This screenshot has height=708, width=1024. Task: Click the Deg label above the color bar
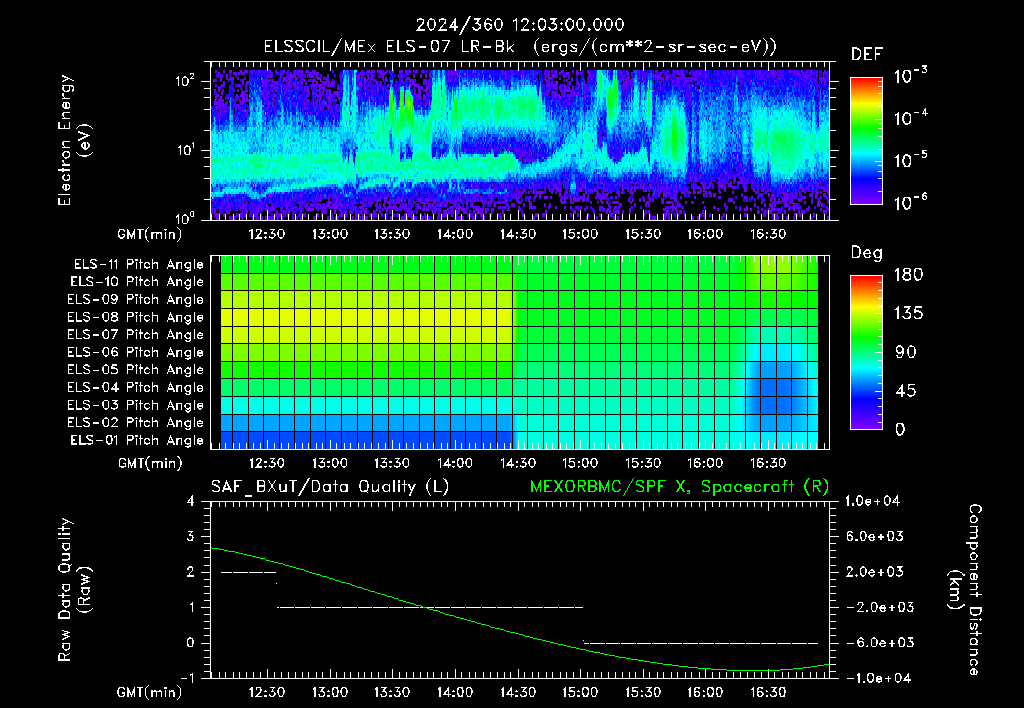pos(867,253)
